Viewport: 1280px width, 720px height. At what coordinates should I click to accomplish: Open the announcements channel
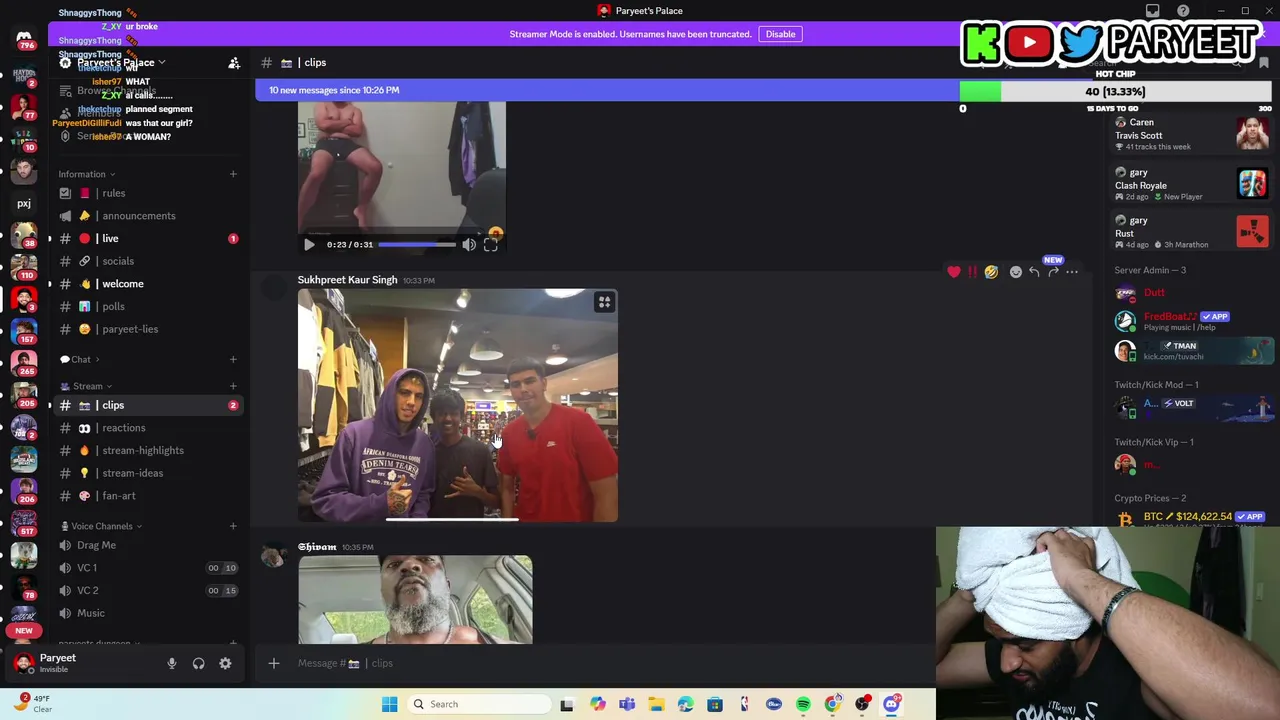click(x=146, y=216)
